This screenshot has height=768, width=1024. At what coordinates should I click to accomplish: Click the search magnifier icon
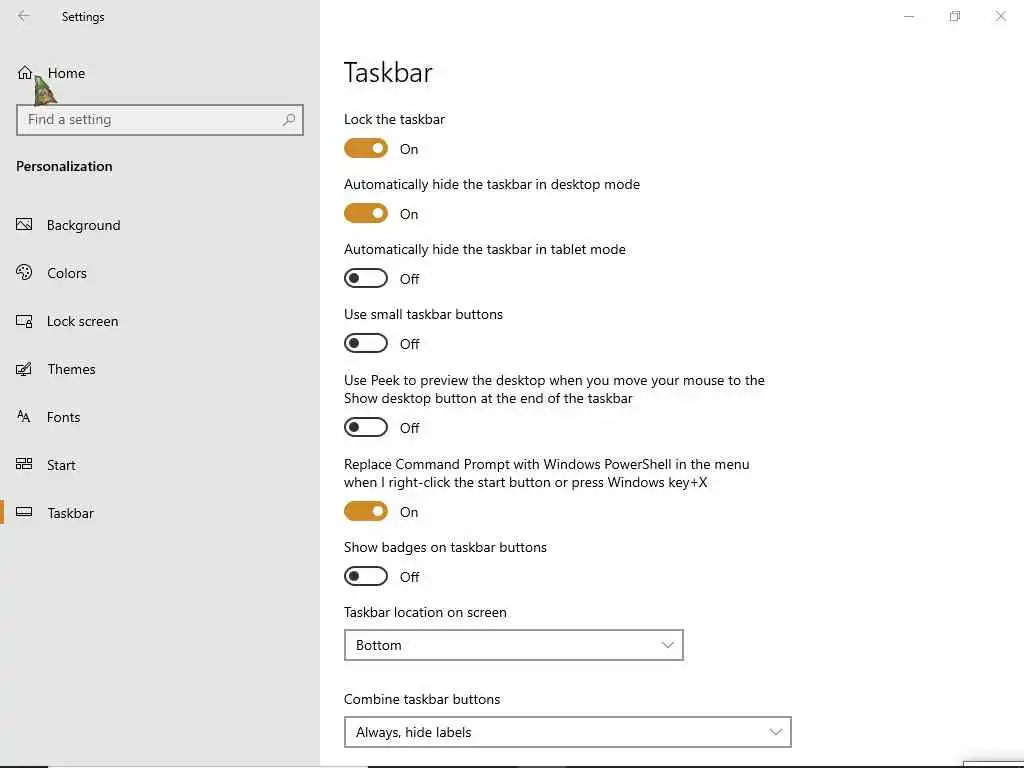289,120
